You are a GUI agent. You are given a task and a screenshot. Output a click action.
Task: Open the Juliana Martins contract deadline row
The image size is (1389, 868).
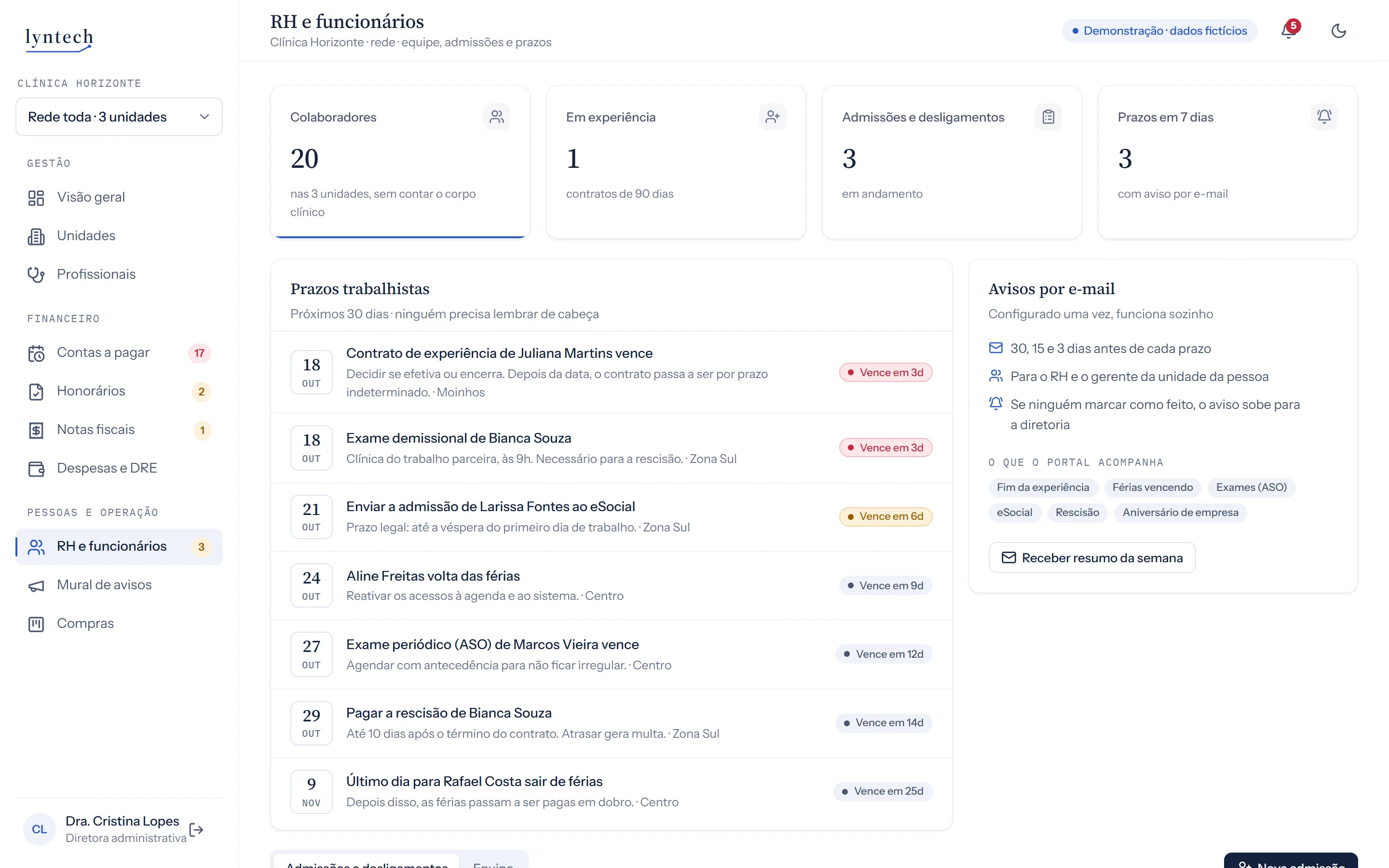[x=611, y=372]
